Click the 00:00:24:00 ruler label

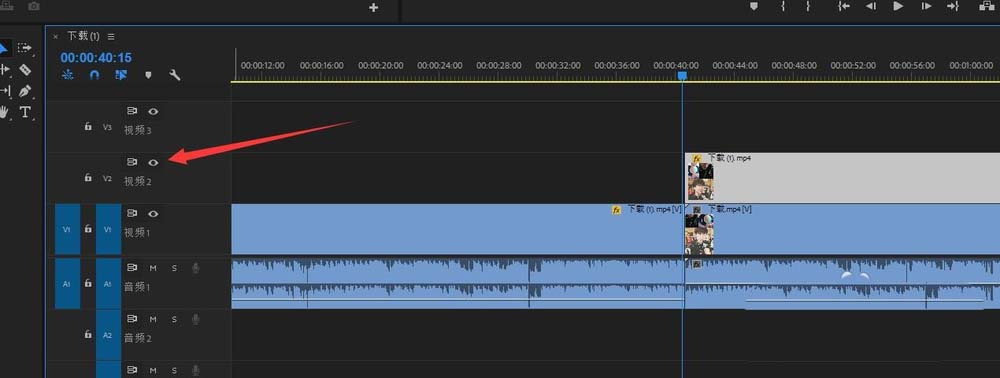pos(439,65)
